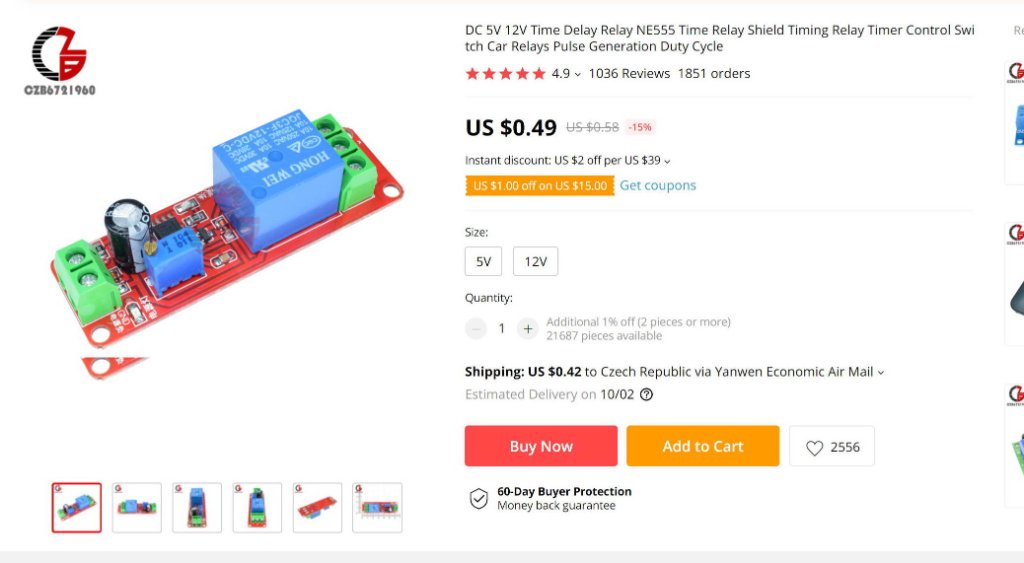Select the 5V size option
Image resolution: width=1024 pixels, height=563 pixels.
coord(483,262)
